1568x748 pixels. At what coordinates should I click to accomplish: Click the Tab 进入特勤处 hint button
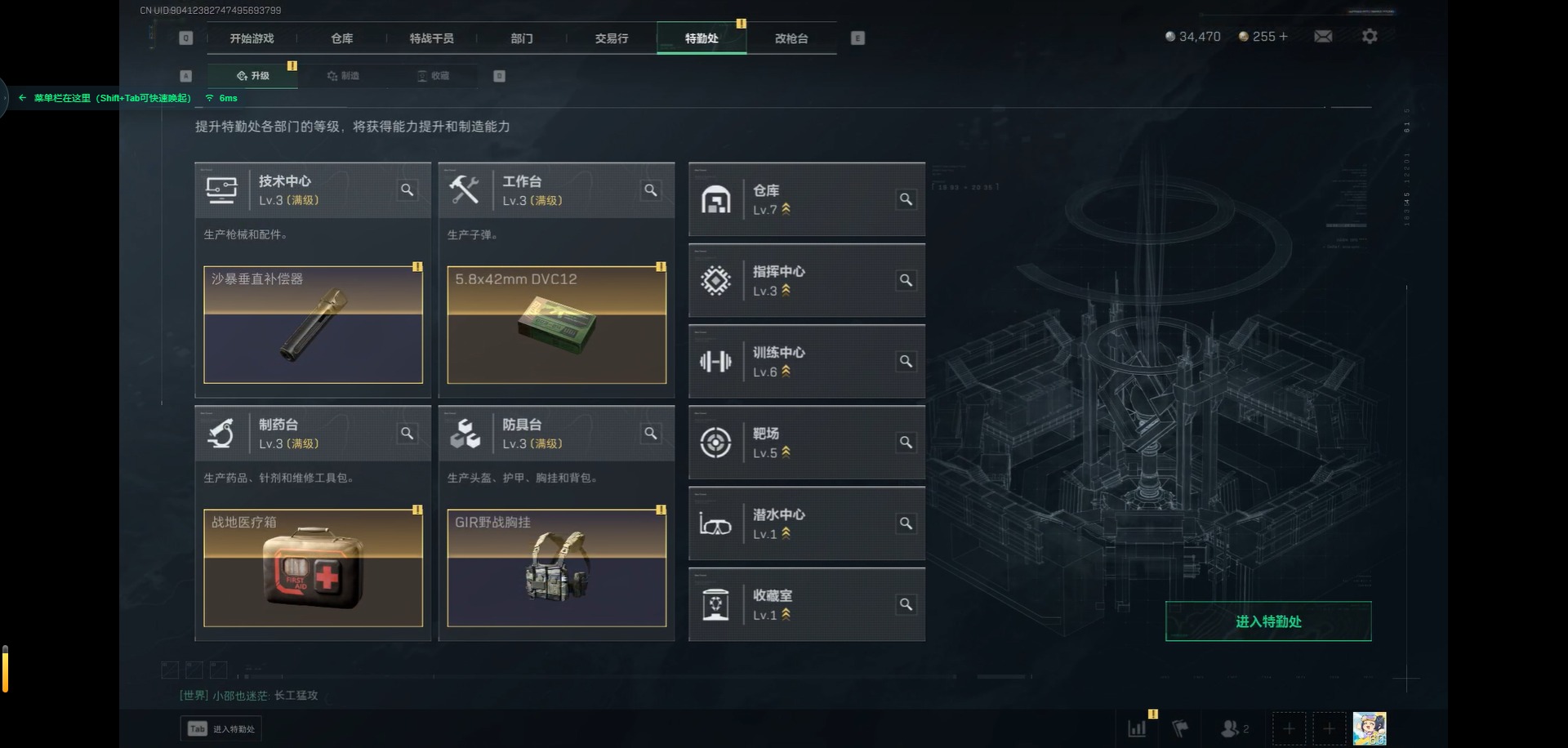pos(221,729)
